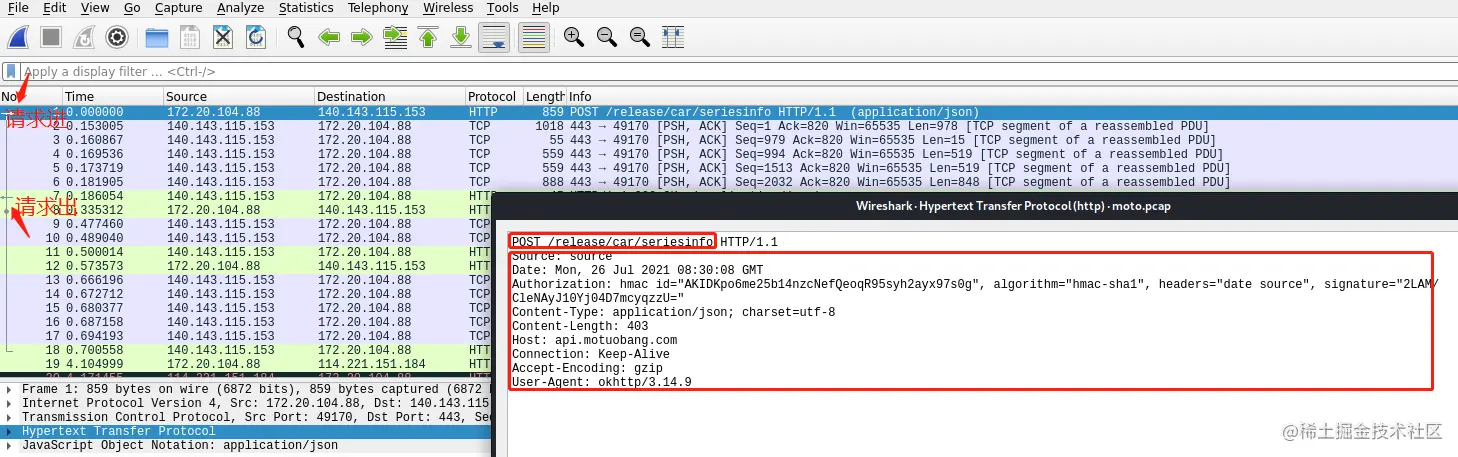Expand Internet Protocol Version 4 node
The image size is (1458, 457).
click(9, 404)
